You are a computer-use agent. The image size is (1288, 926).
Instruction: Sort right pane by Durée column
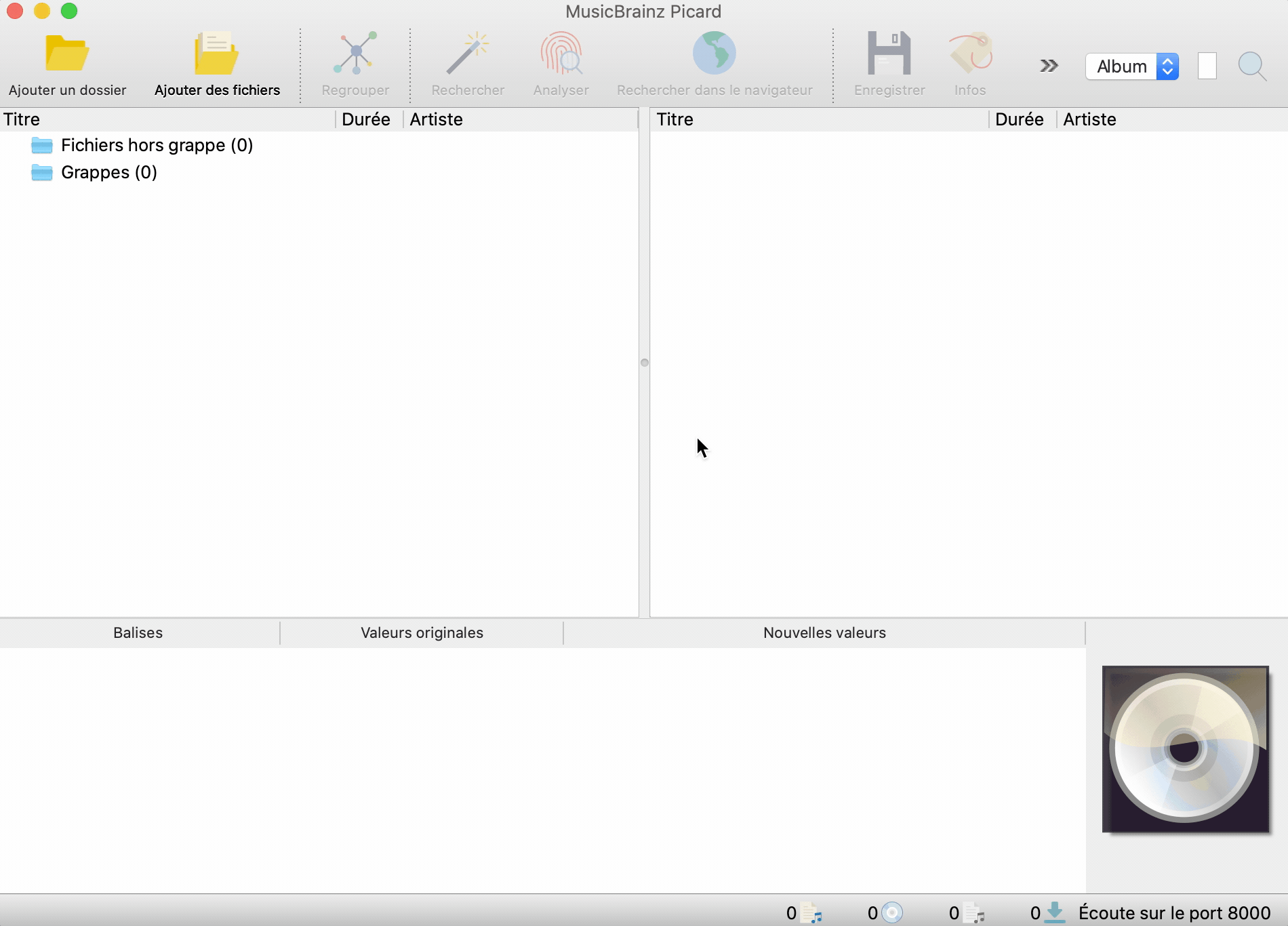coord(1023,119)
